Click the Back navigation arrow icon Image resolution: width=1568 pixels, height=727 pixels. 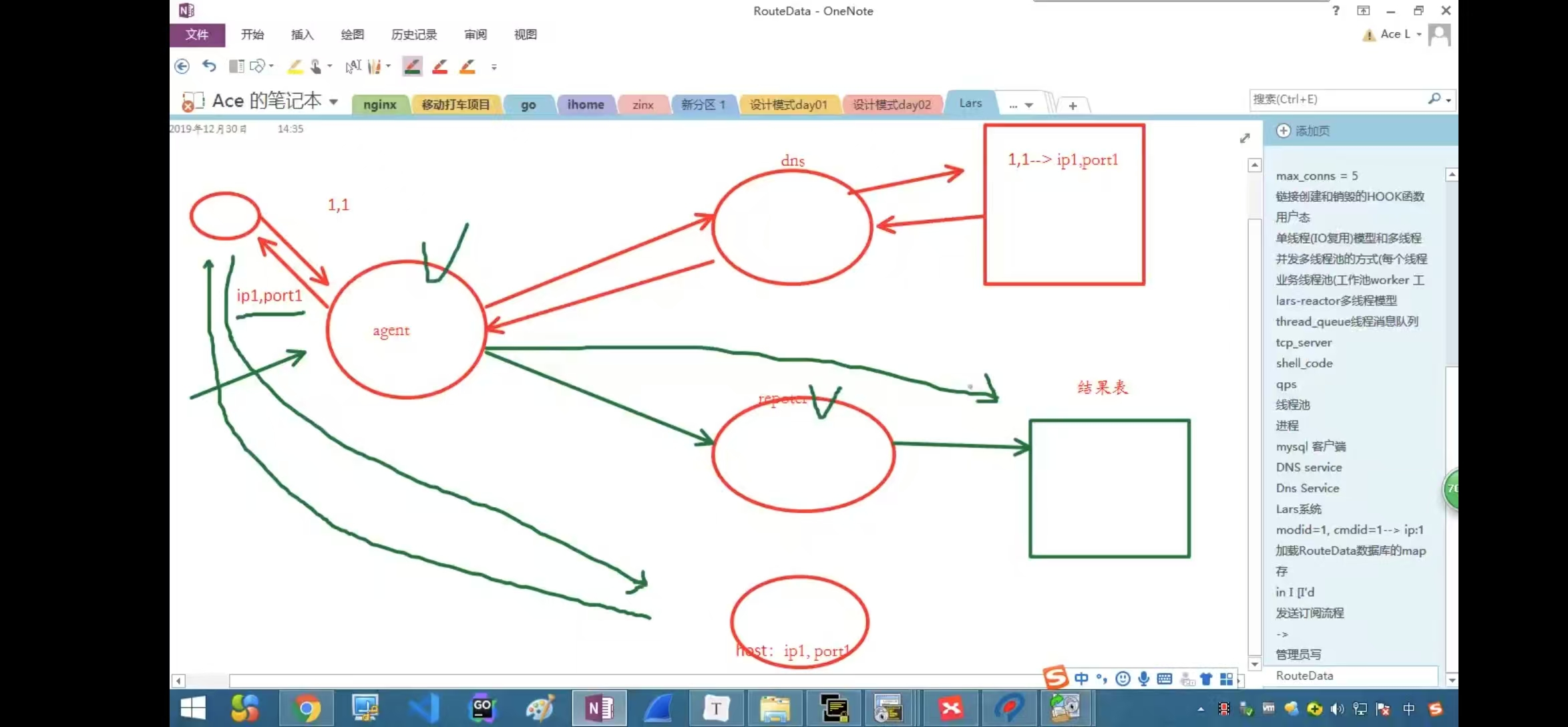point(182,66)
